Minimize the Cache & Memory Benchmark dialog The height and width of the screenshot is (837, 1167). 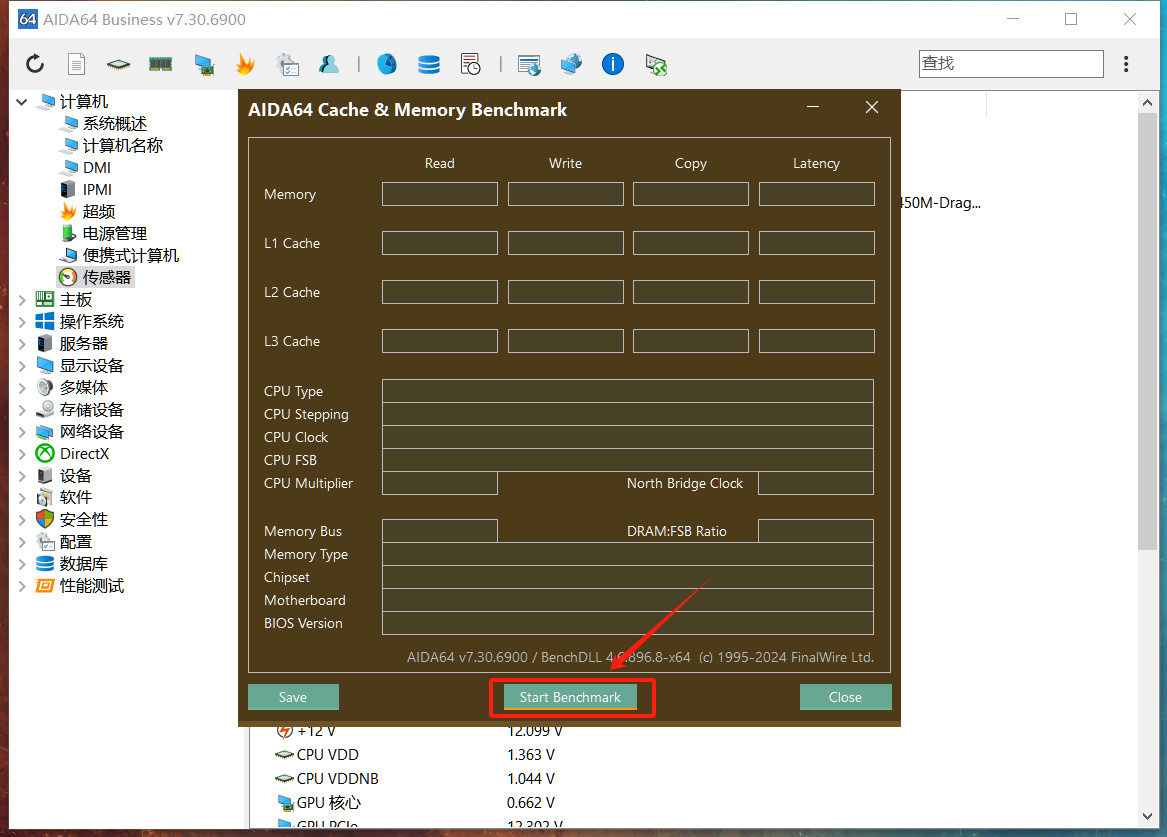[x=813, y=108]
